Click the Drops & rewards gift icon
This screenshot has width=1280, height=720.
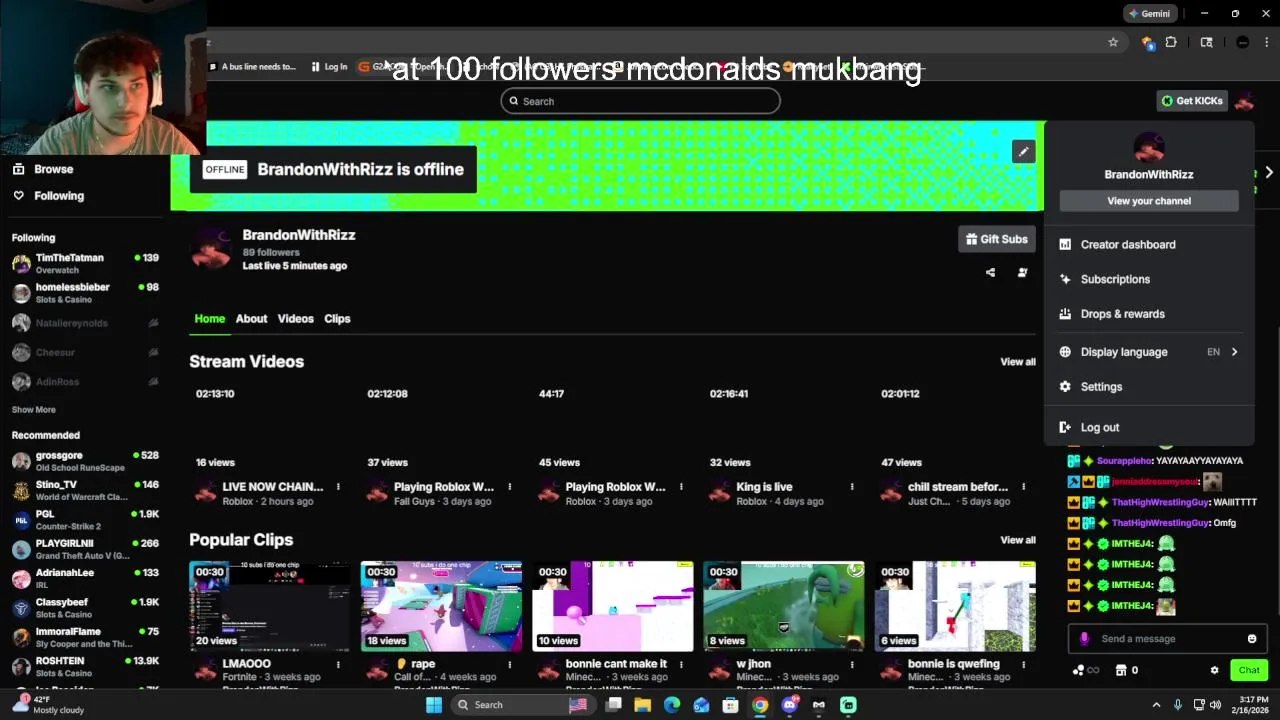tap(1065, 314)
